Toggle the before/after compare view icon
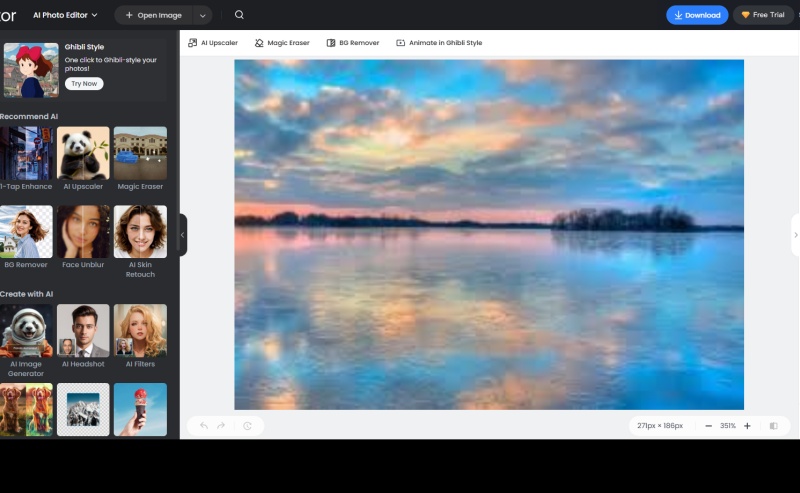This screenshot has height=493, width=800. coord(774,426)
